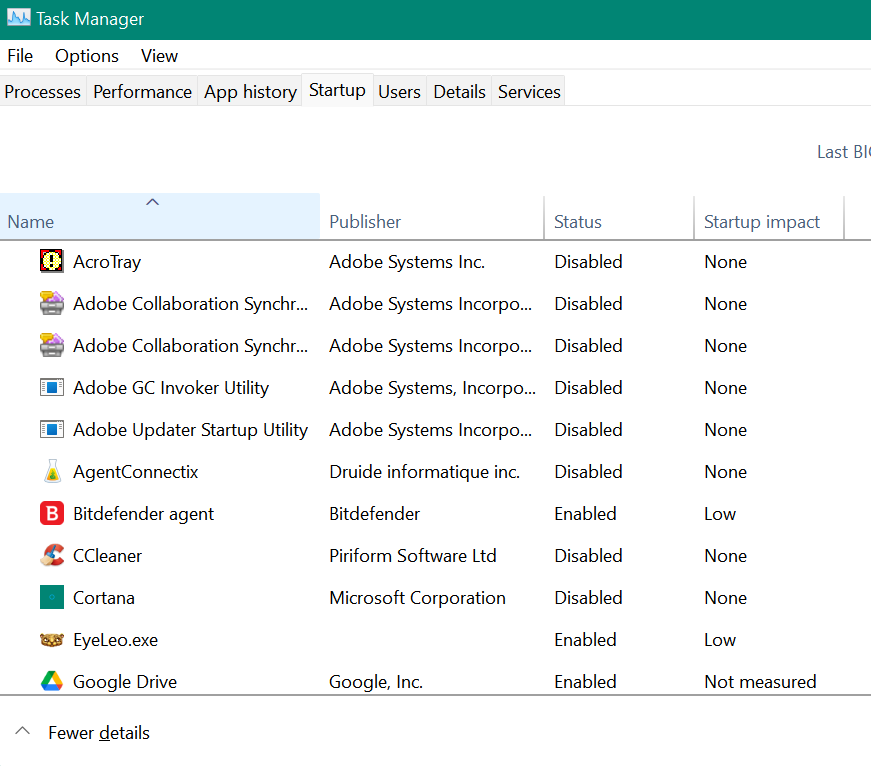Click the 'Not measured' startup impact value

point(760,682)
